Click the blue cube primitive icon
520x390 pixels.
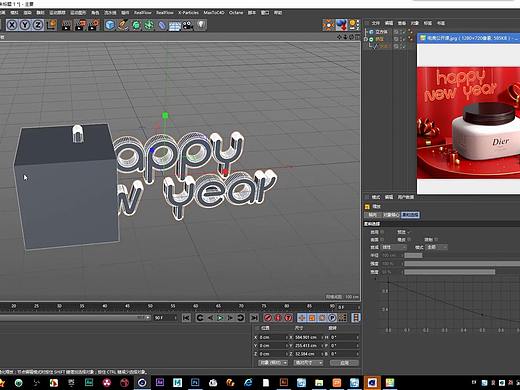coord(110,25)
